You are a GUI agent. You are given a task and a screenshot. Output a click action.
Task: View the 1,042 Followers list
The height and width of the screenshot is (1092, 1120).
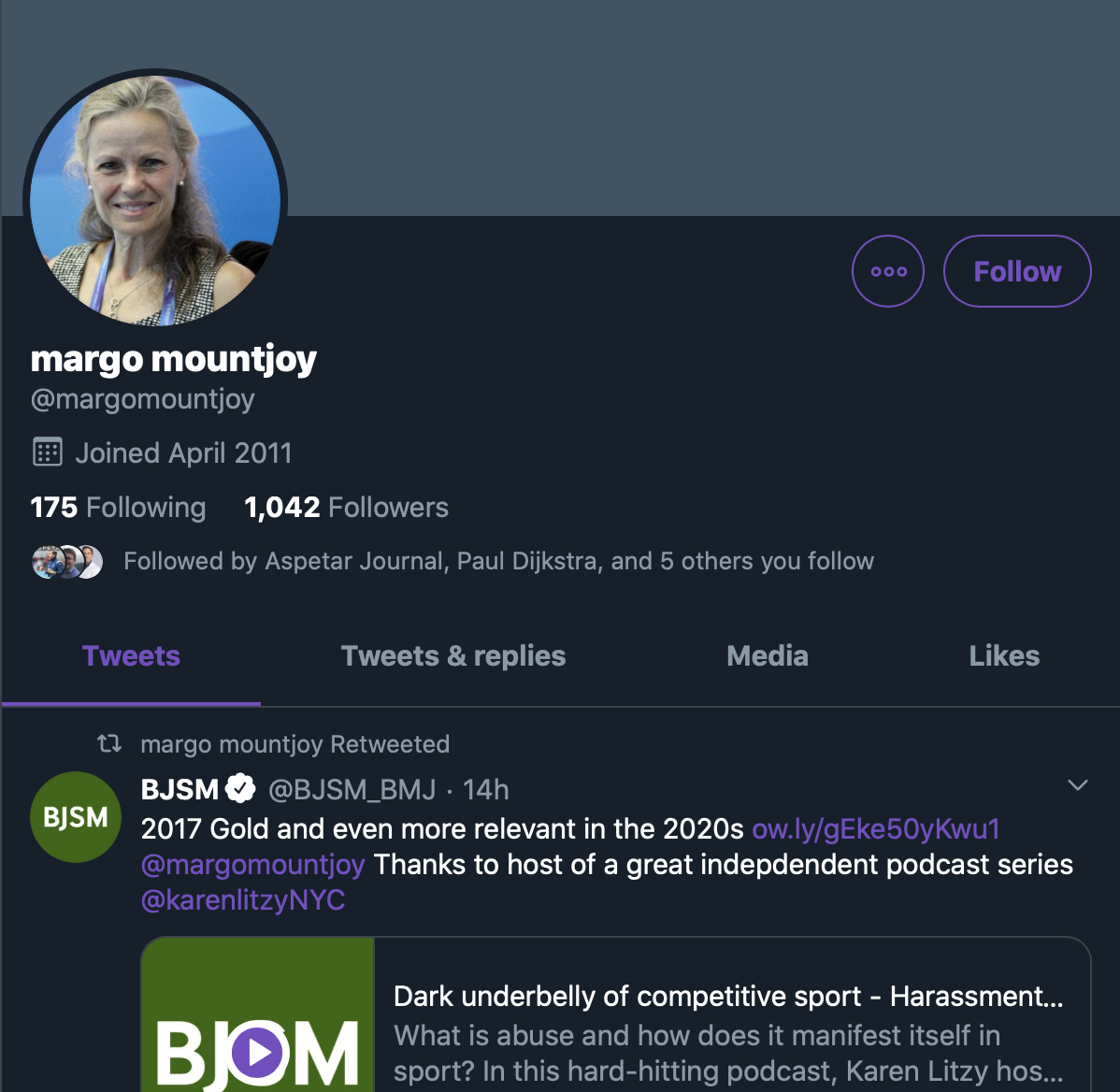coord(347,508)
